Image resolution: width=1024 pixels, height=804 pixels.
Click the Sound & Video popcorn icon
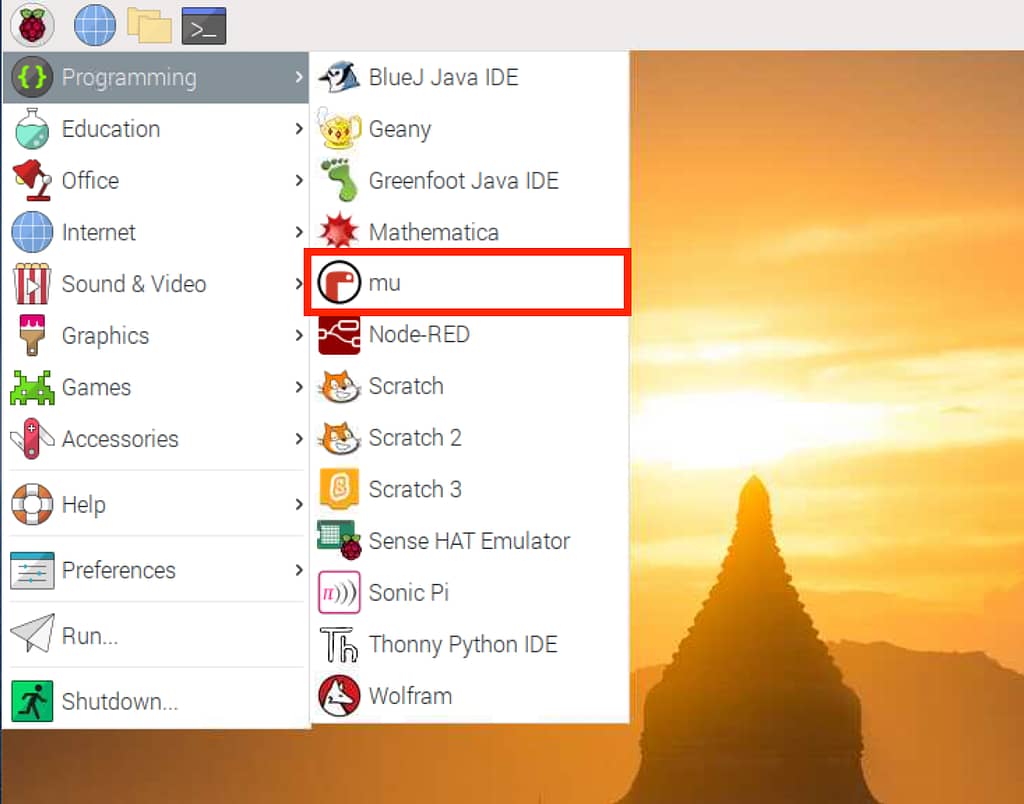pyautogui.click(x=32, y=283)
